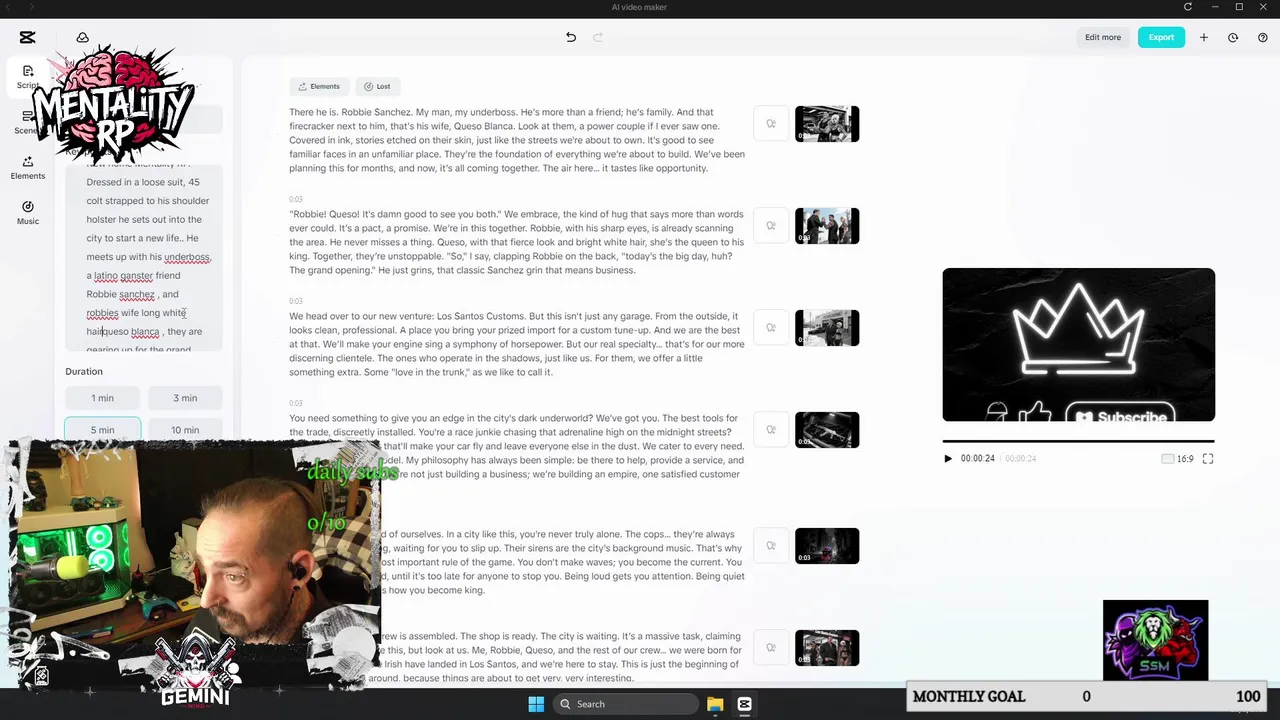Click the preview progress bar

tap(1078, 441)
